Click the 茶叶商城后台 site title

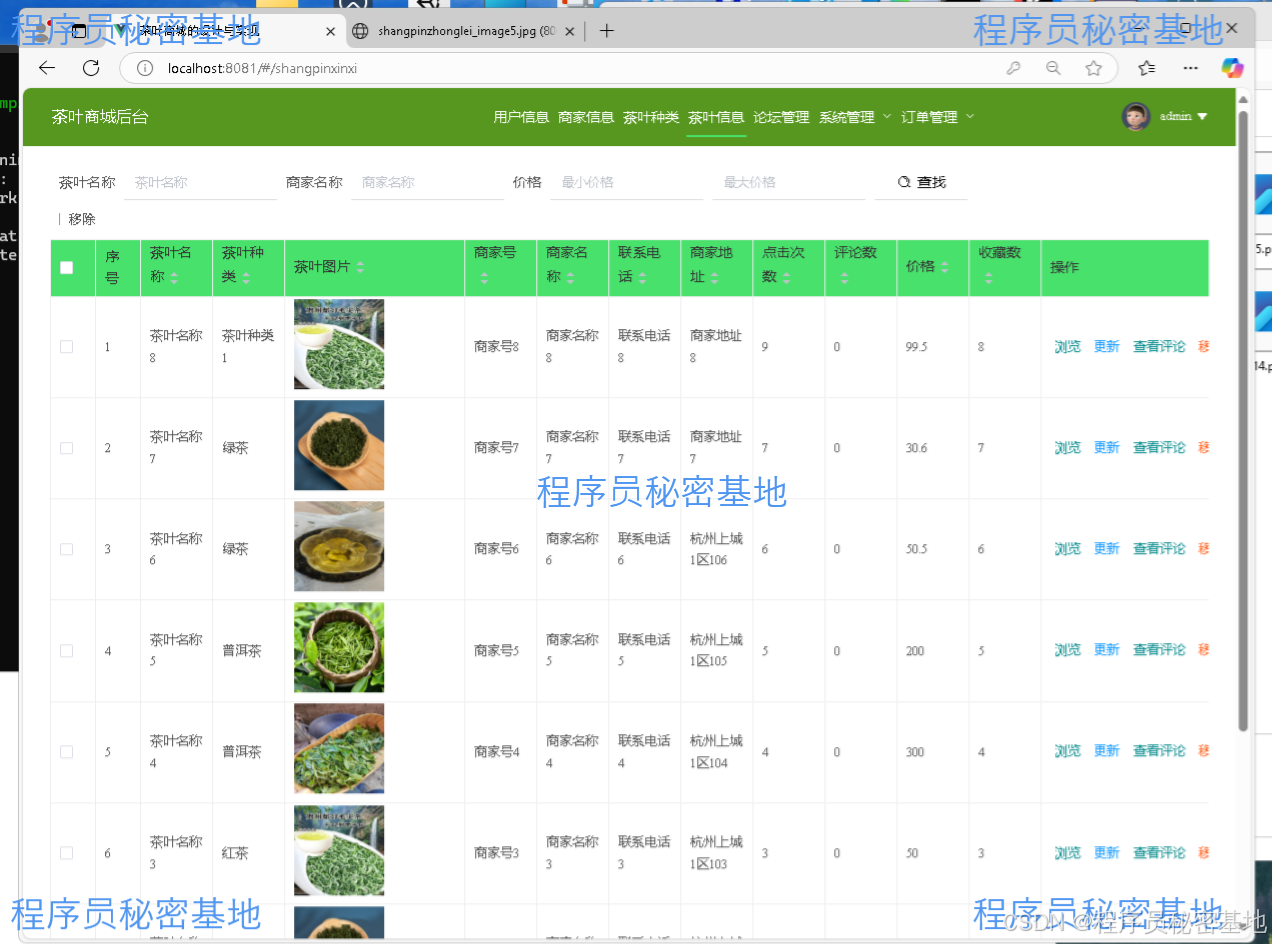point(100,117)
